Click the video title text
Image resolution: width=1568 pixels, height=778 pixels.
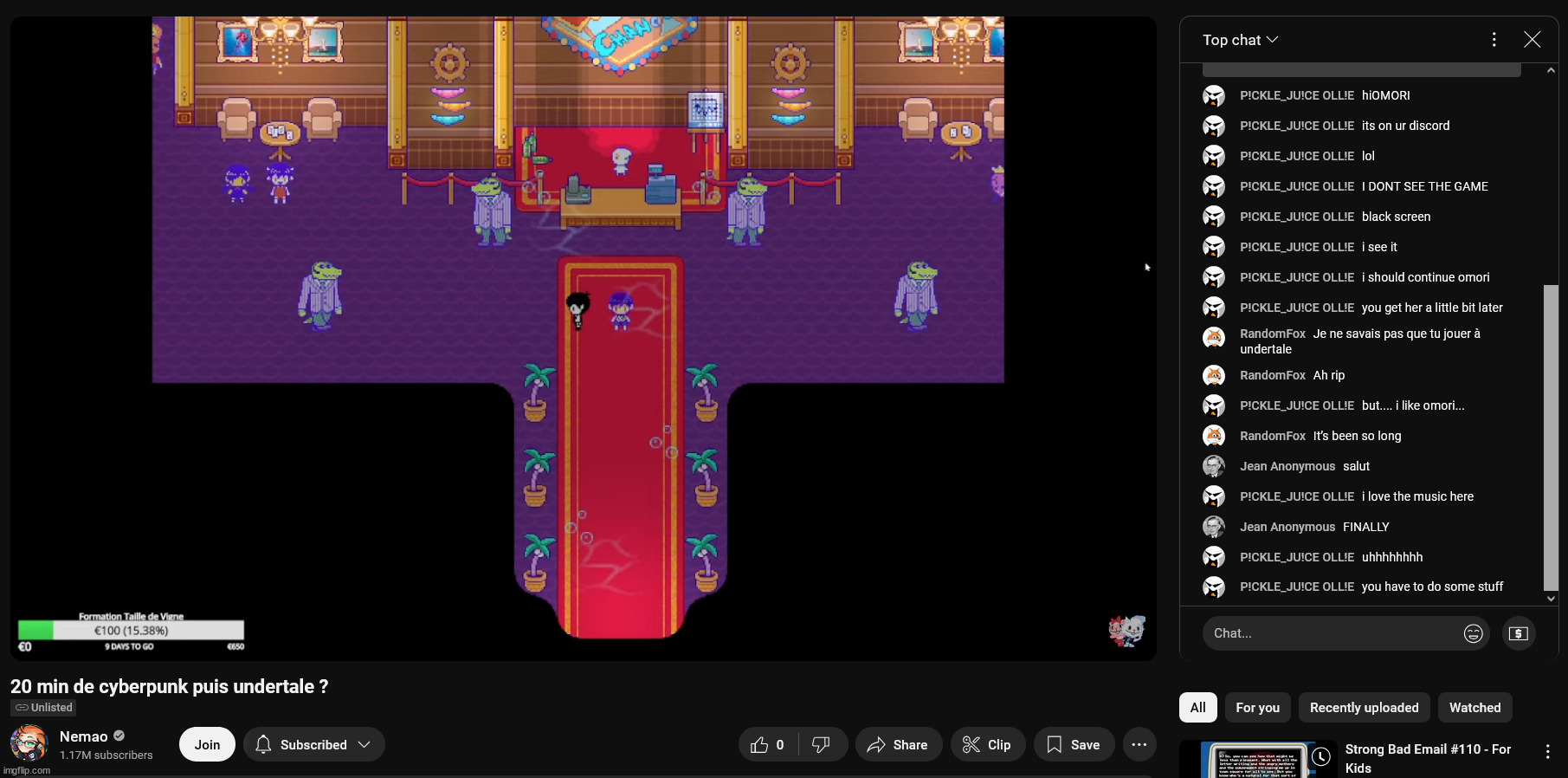point(169,686)
